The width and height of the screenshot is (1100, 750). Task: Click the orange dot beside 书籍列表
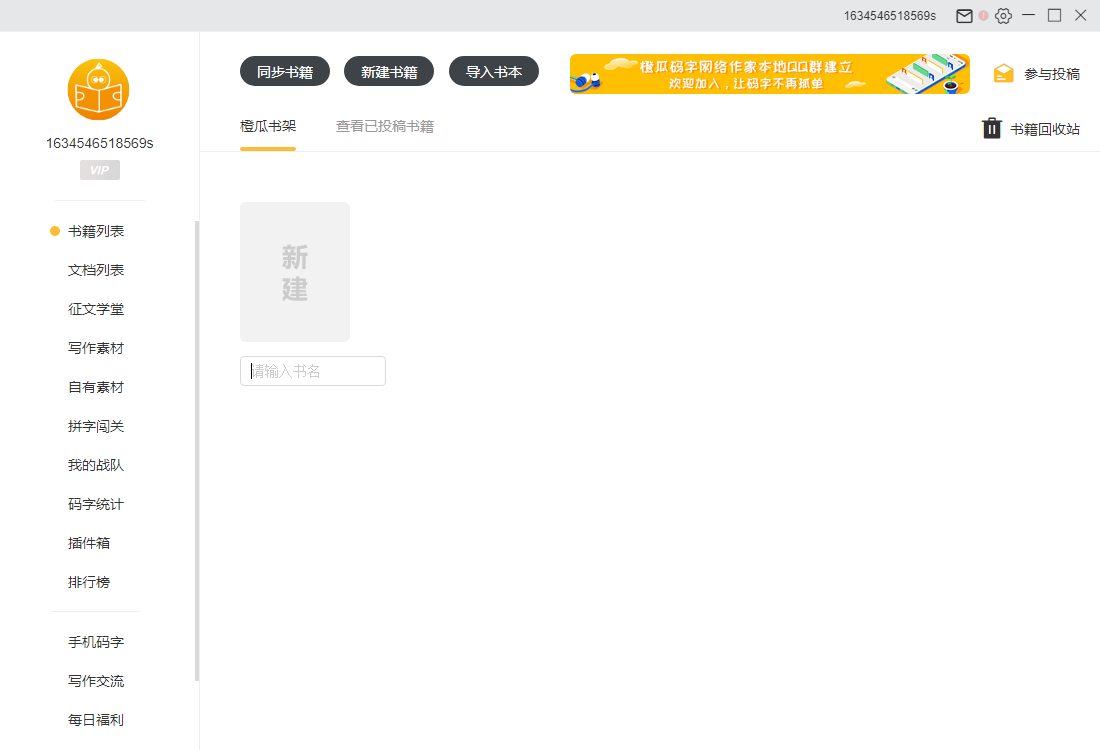click(53, 230)
